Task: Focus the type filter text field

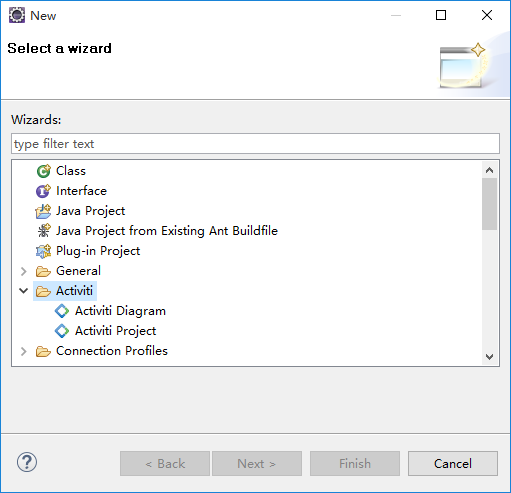Action: tap(255, 144)
